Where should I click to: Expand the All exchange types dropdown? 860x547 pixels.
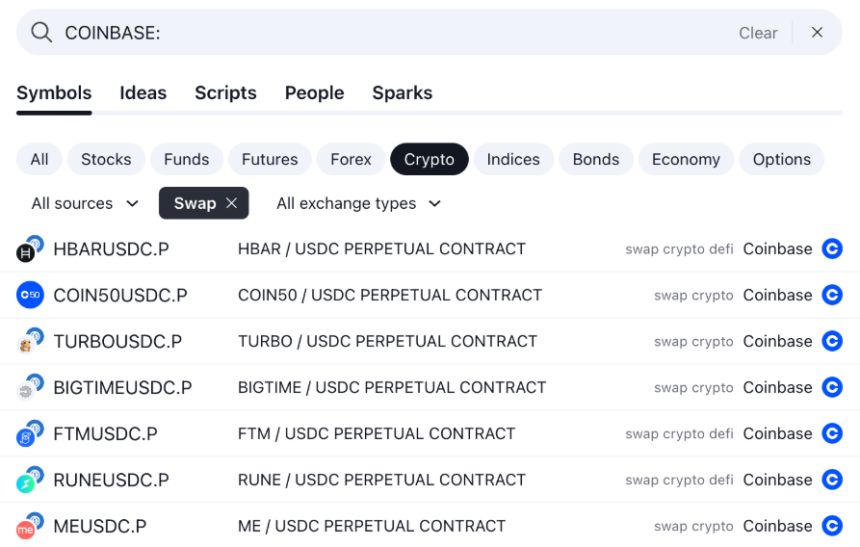pyautogui.click(x=358, y=203)
